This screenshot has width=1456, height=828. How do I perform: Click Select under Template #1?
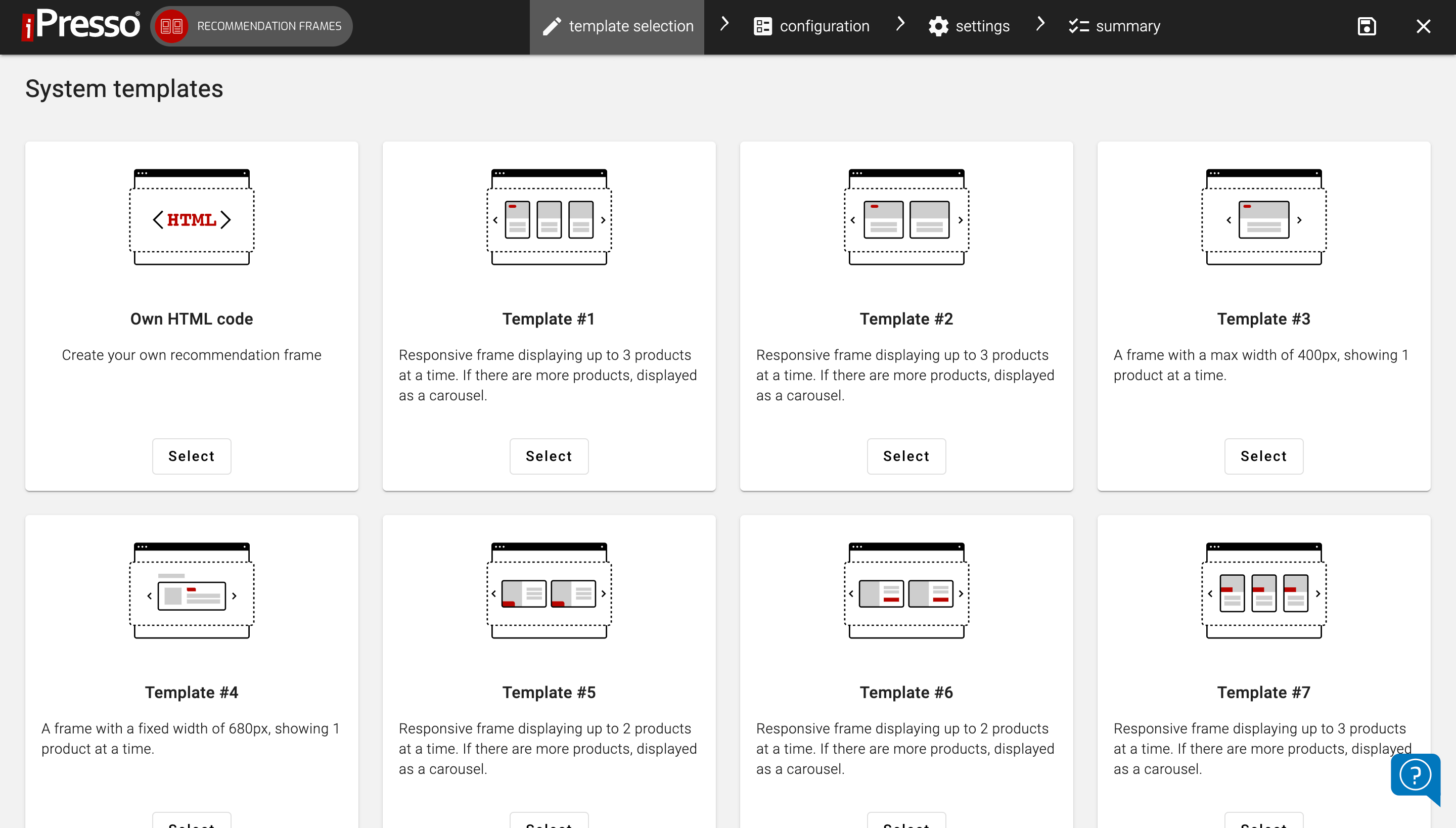(x=548, y=456)
